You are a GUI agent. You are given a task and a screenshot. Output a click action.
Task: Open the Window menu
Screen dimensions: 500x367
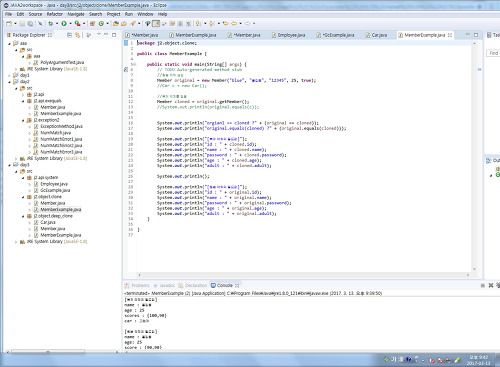[x=145, y=14]
